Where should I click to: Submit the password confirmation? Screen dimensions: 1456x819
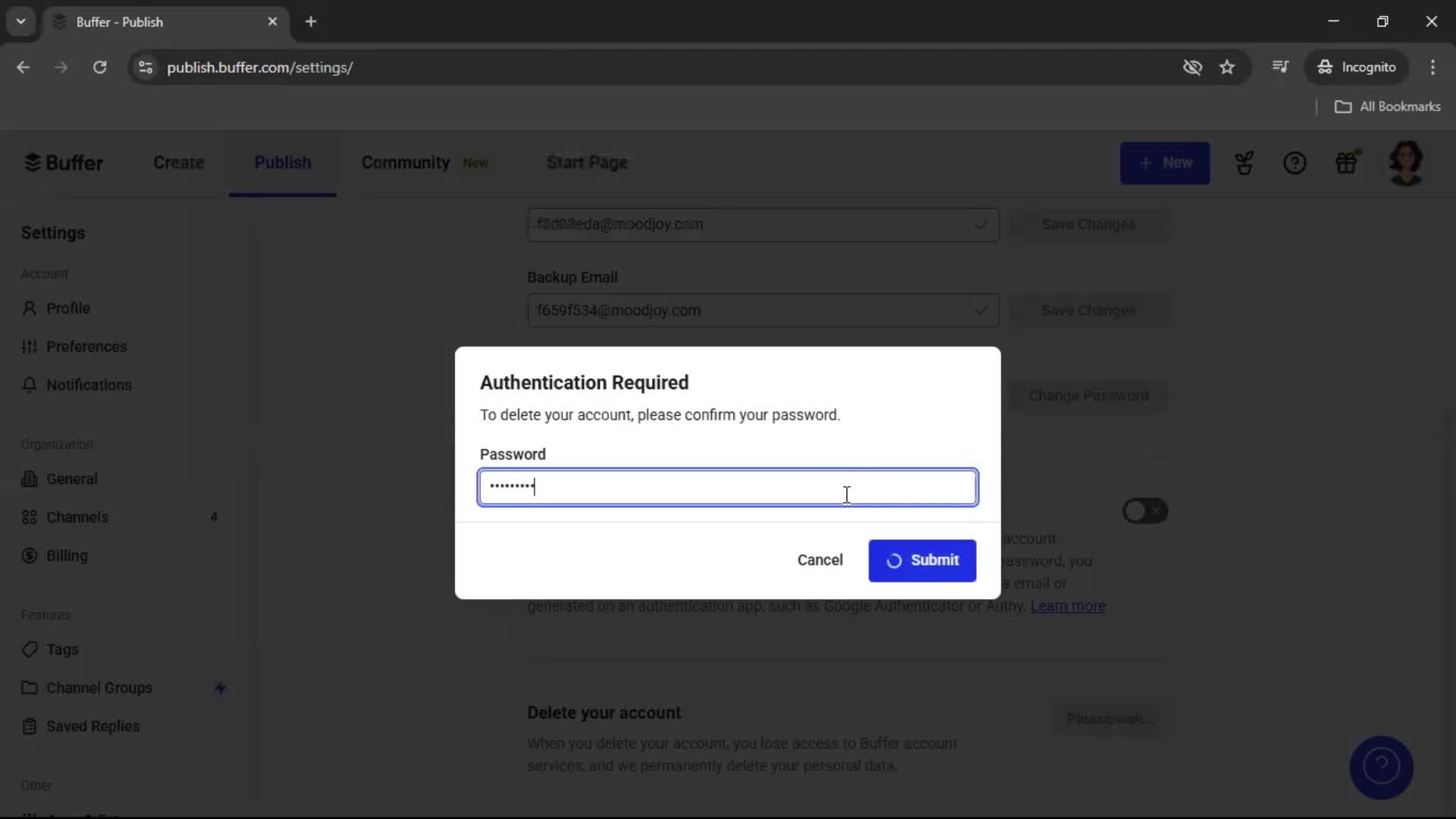pyautogui.click(x=922, y=560)
